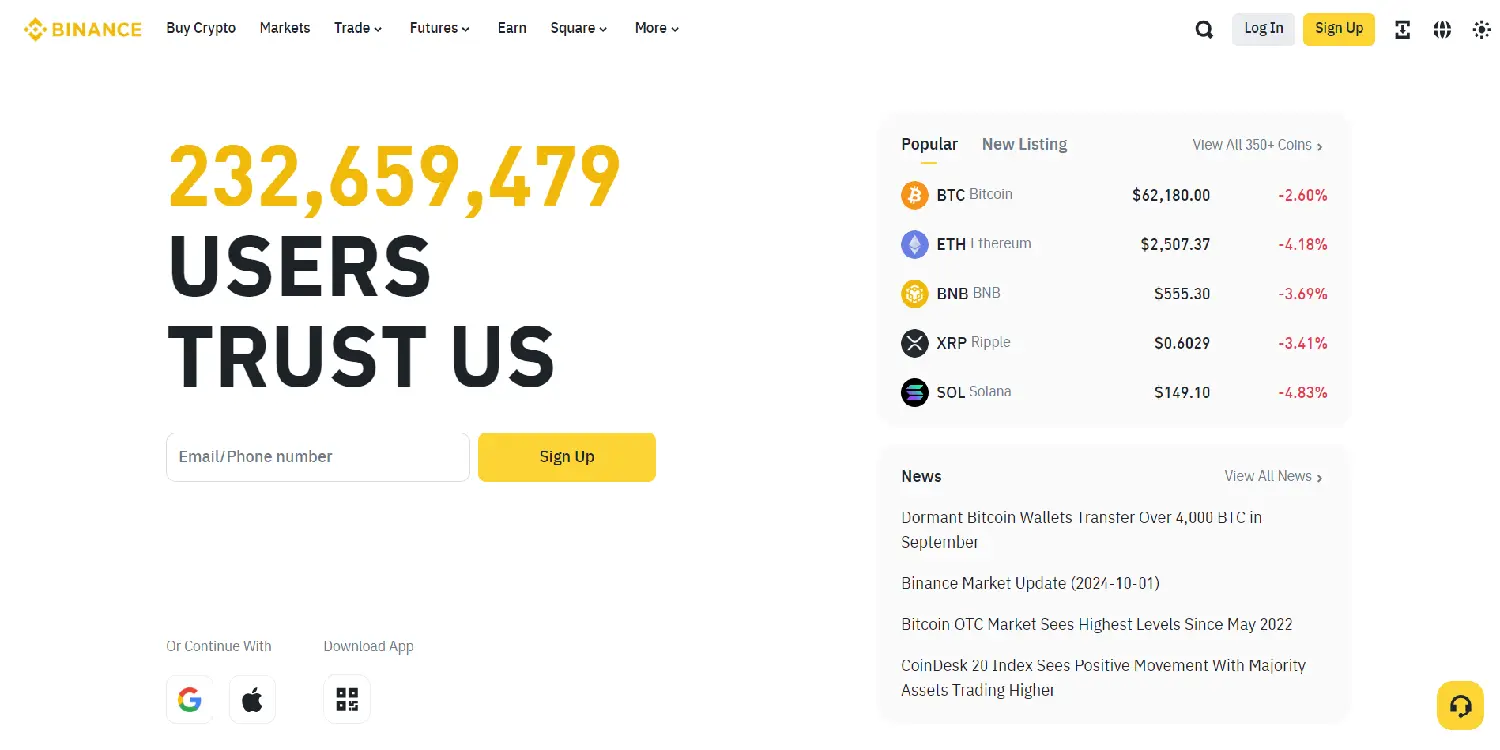The width and height of the screenshot is (1500, 750).
Task: Open the language globe icon
Action: (1442, 29)
